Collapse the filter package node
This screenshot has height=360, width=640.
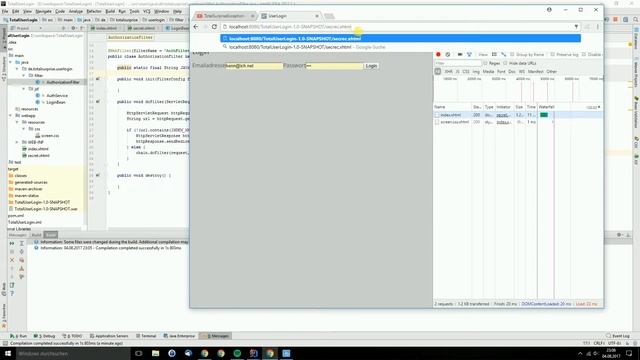click(x=24, y=76)
